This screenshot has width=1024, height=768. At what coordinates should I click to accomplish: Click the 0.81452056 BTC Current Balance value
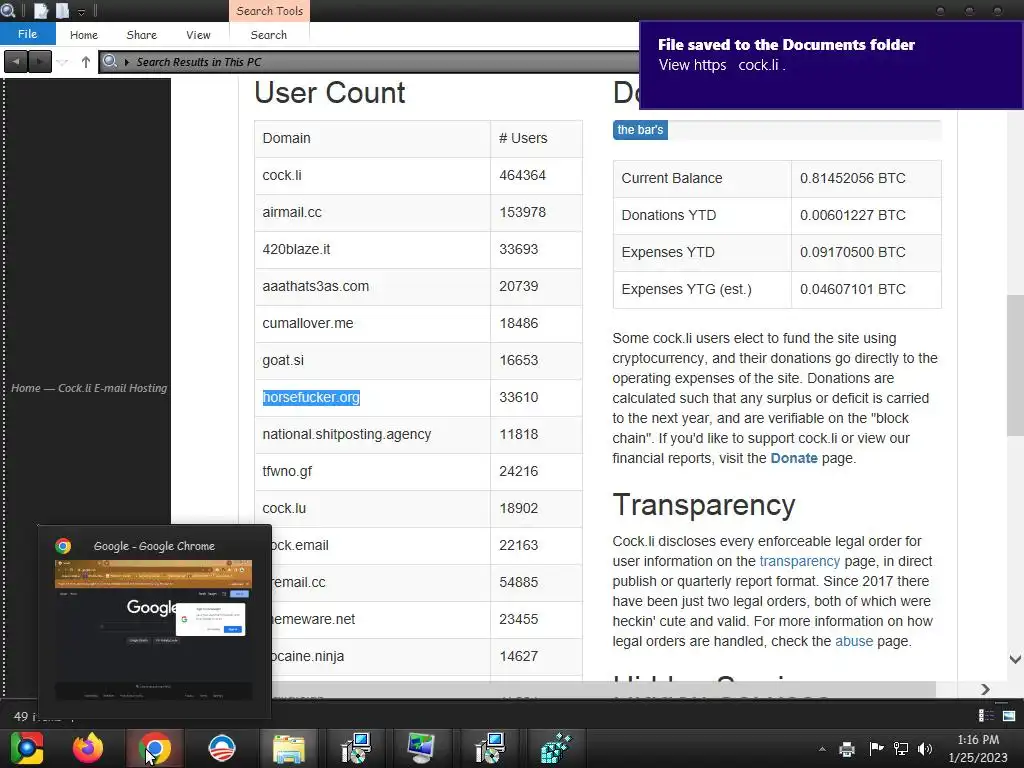point(852,178)
